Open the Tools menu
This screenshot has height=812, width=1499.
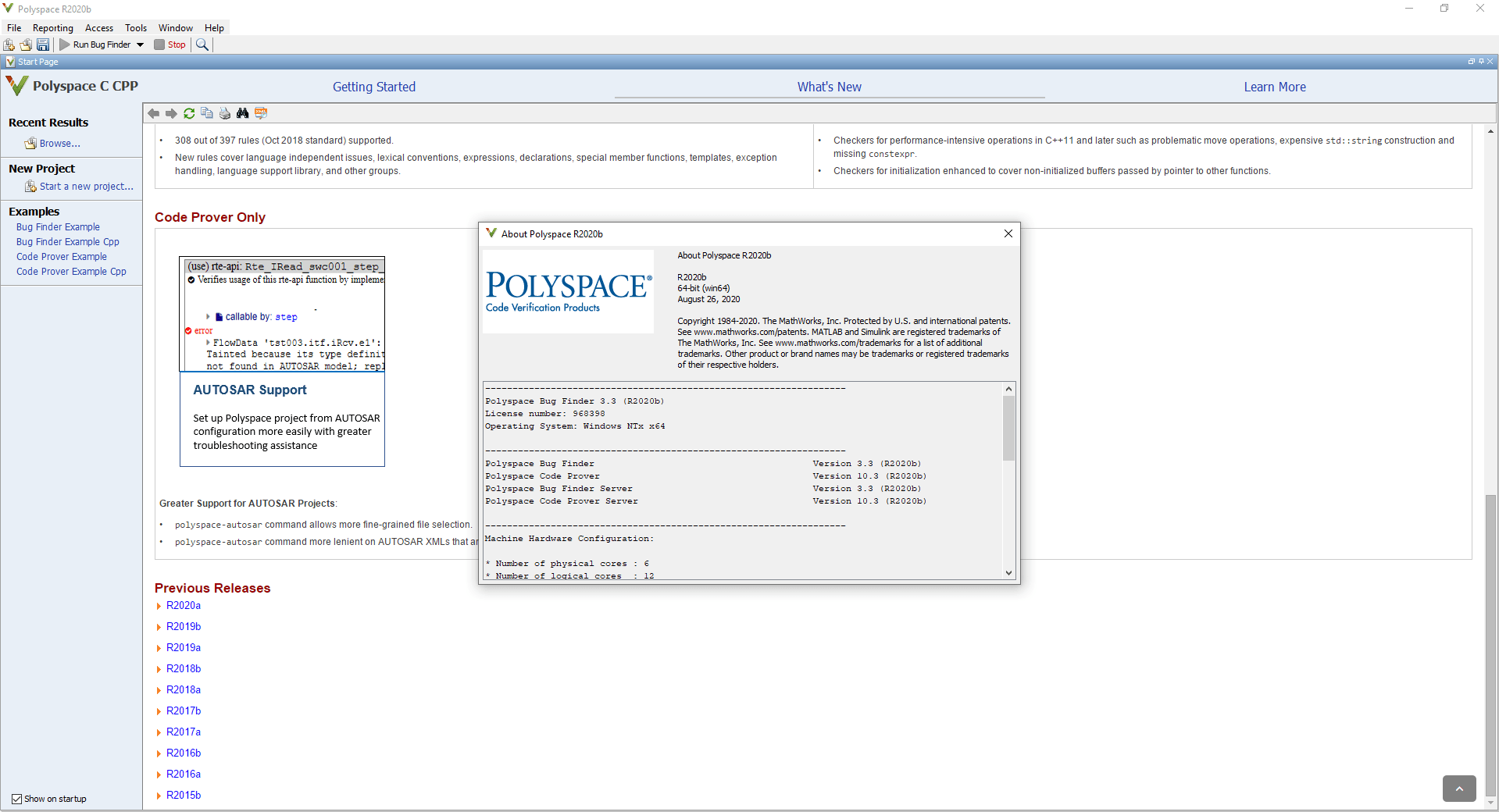pos(136,28)
